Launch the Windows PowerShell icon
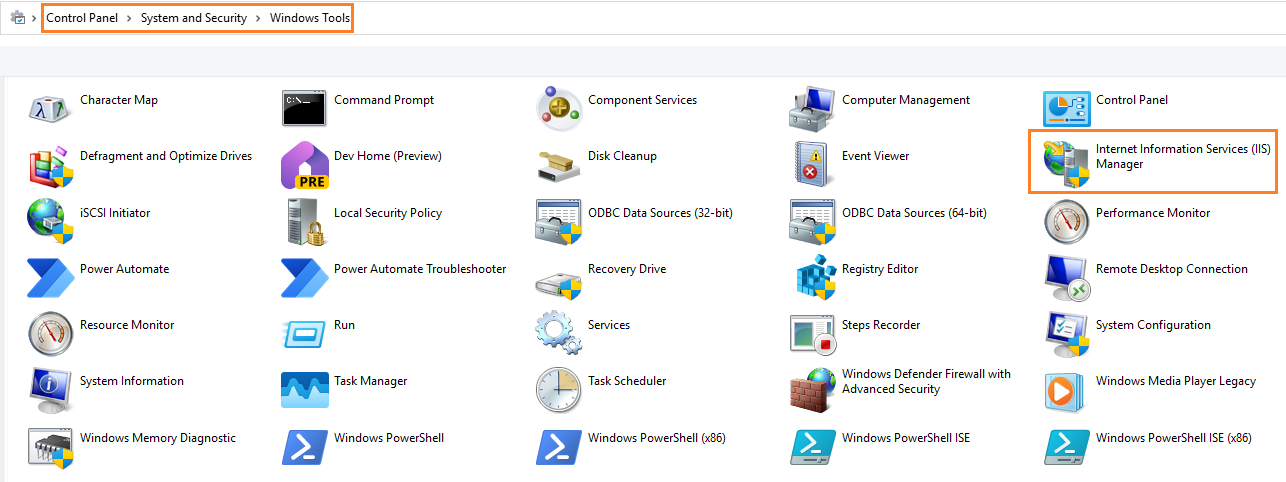This screenshot has width=1286, height=482. [305, 445]
